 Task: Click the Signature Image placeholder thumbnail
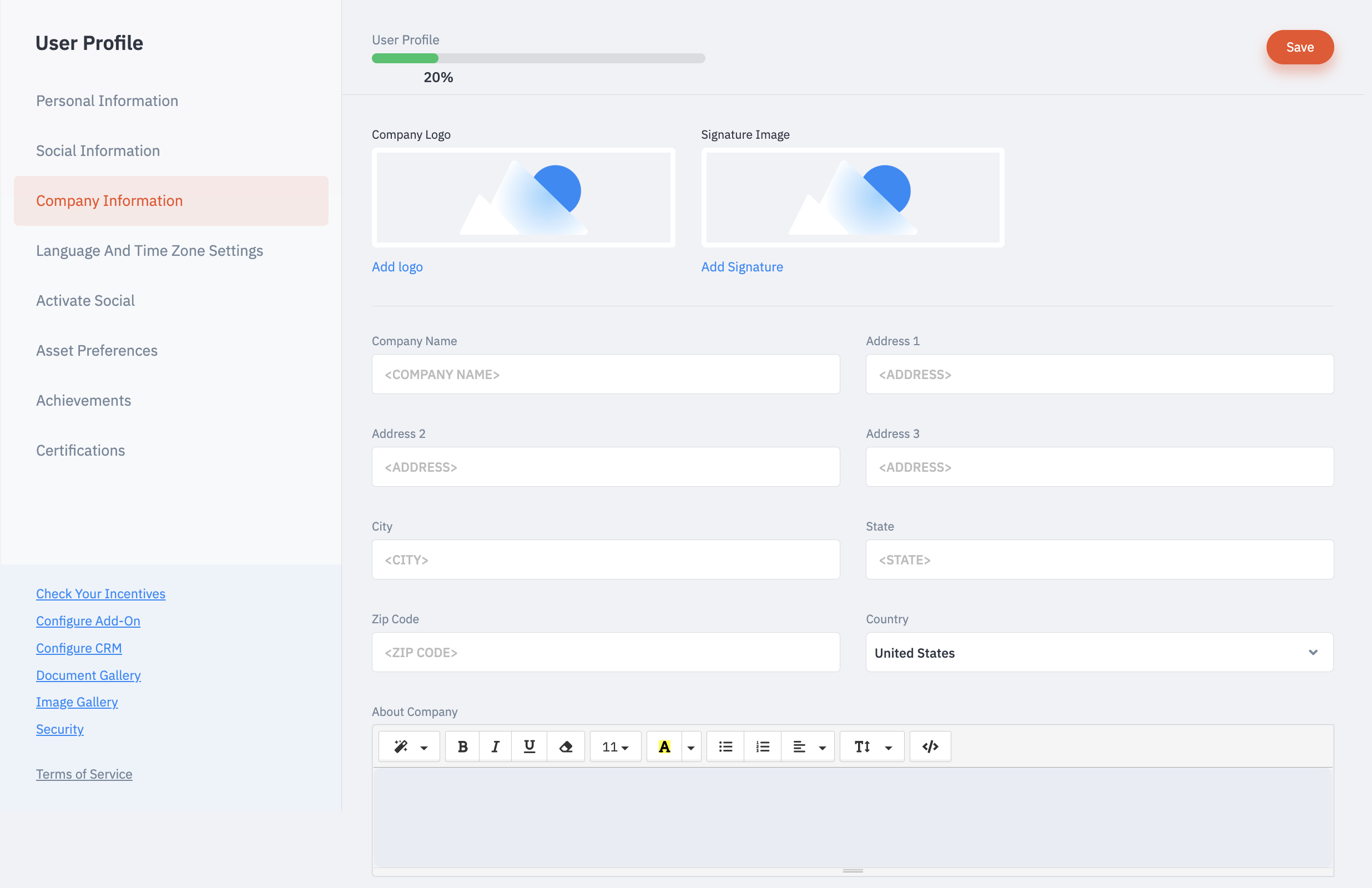(852, 198)
